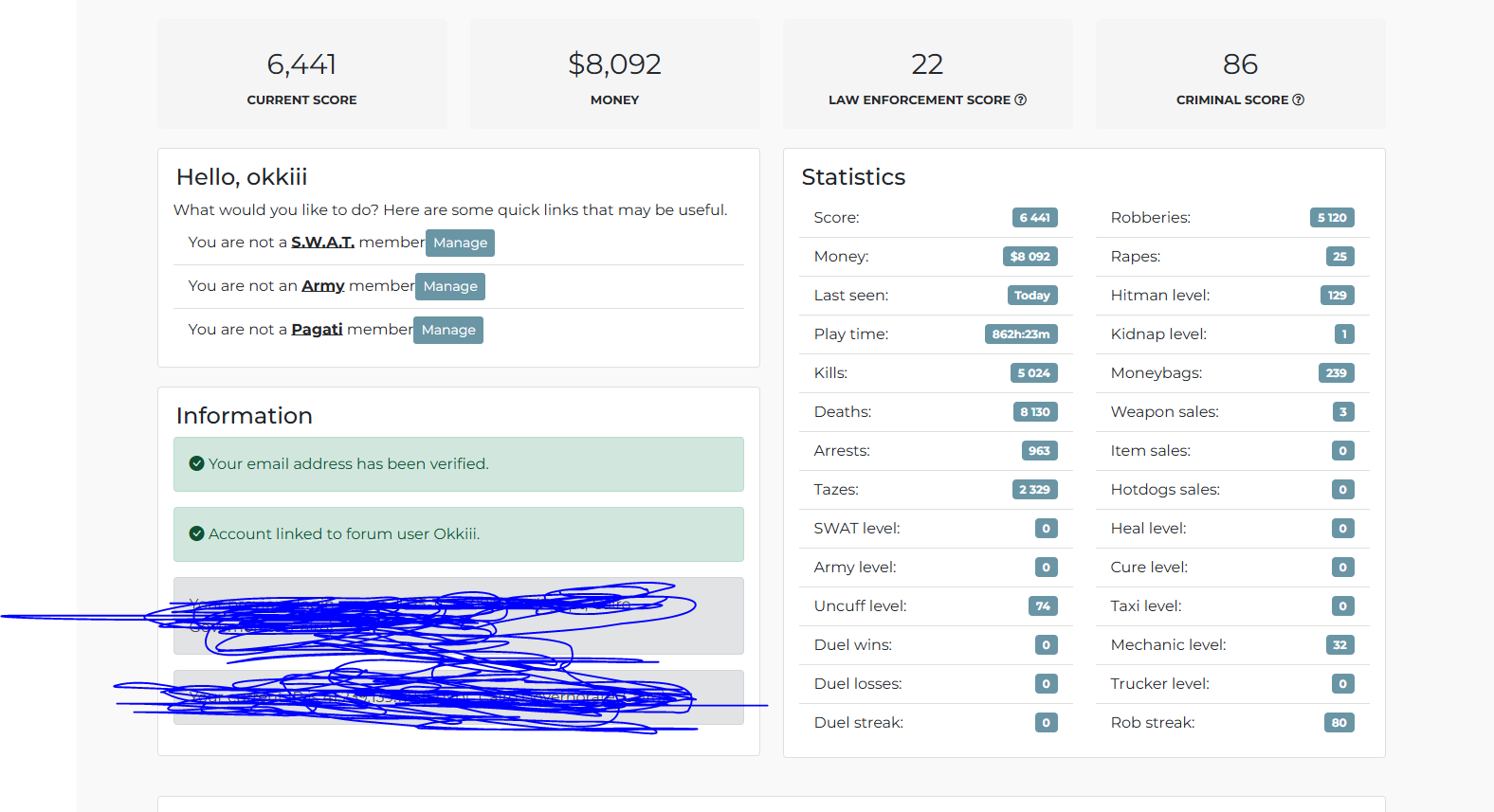1494x812 pixels.
Task: Select the $8,092 Money card
Action: 615,74
